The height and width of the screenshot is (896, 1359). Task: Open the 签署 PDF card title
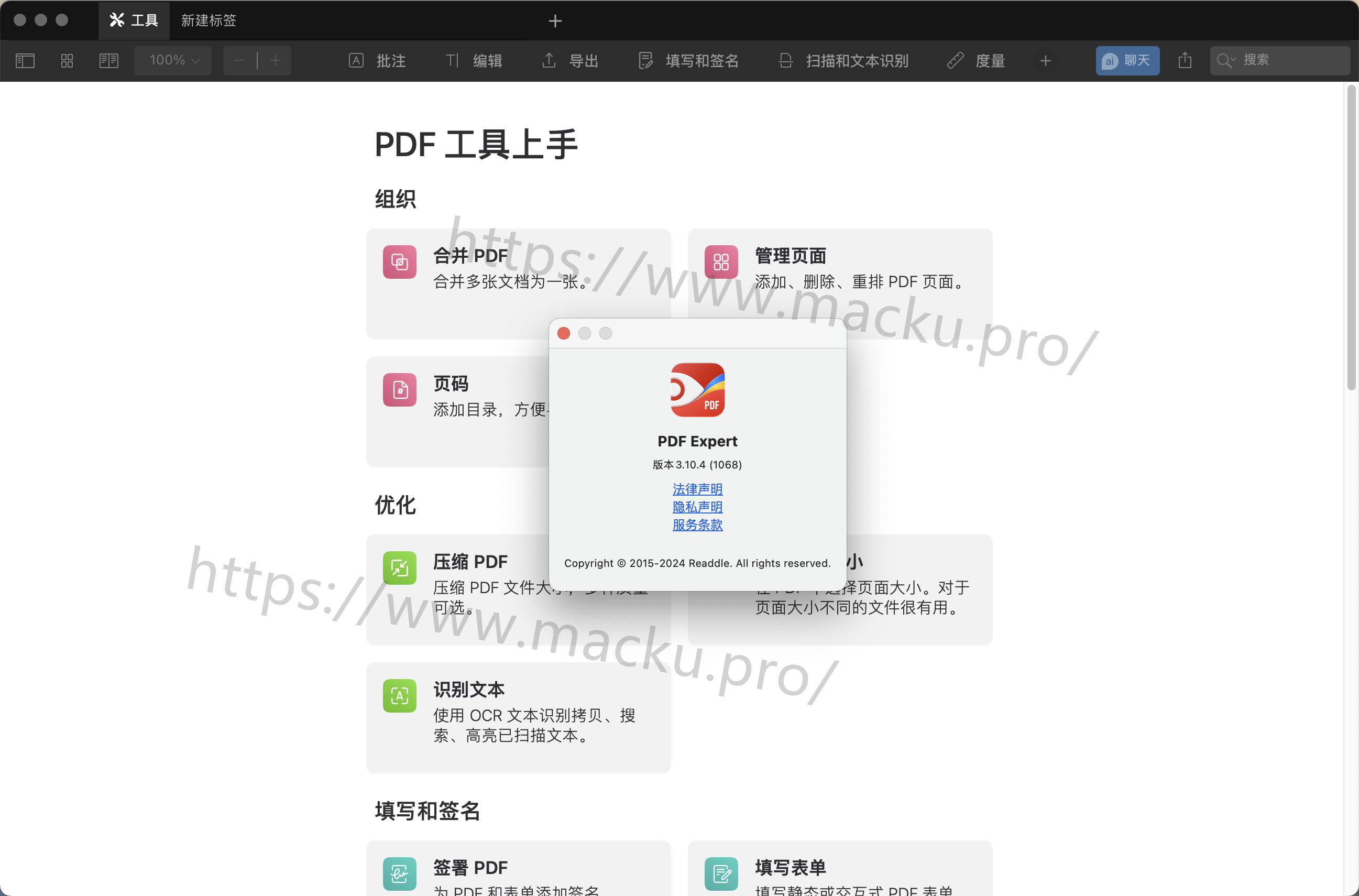pos(470,867)
